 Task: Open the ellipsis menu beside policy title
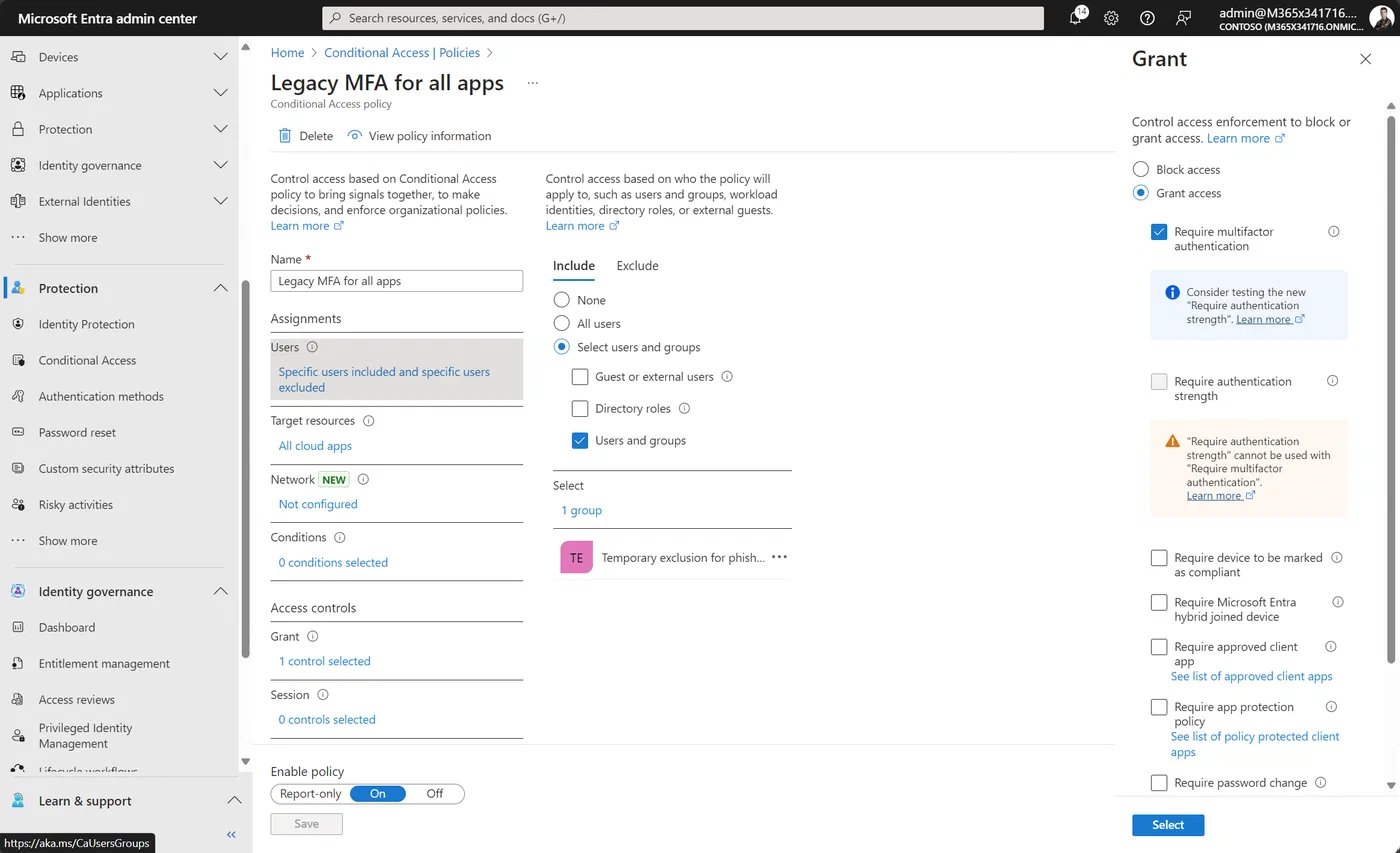(x=532, y=83)
